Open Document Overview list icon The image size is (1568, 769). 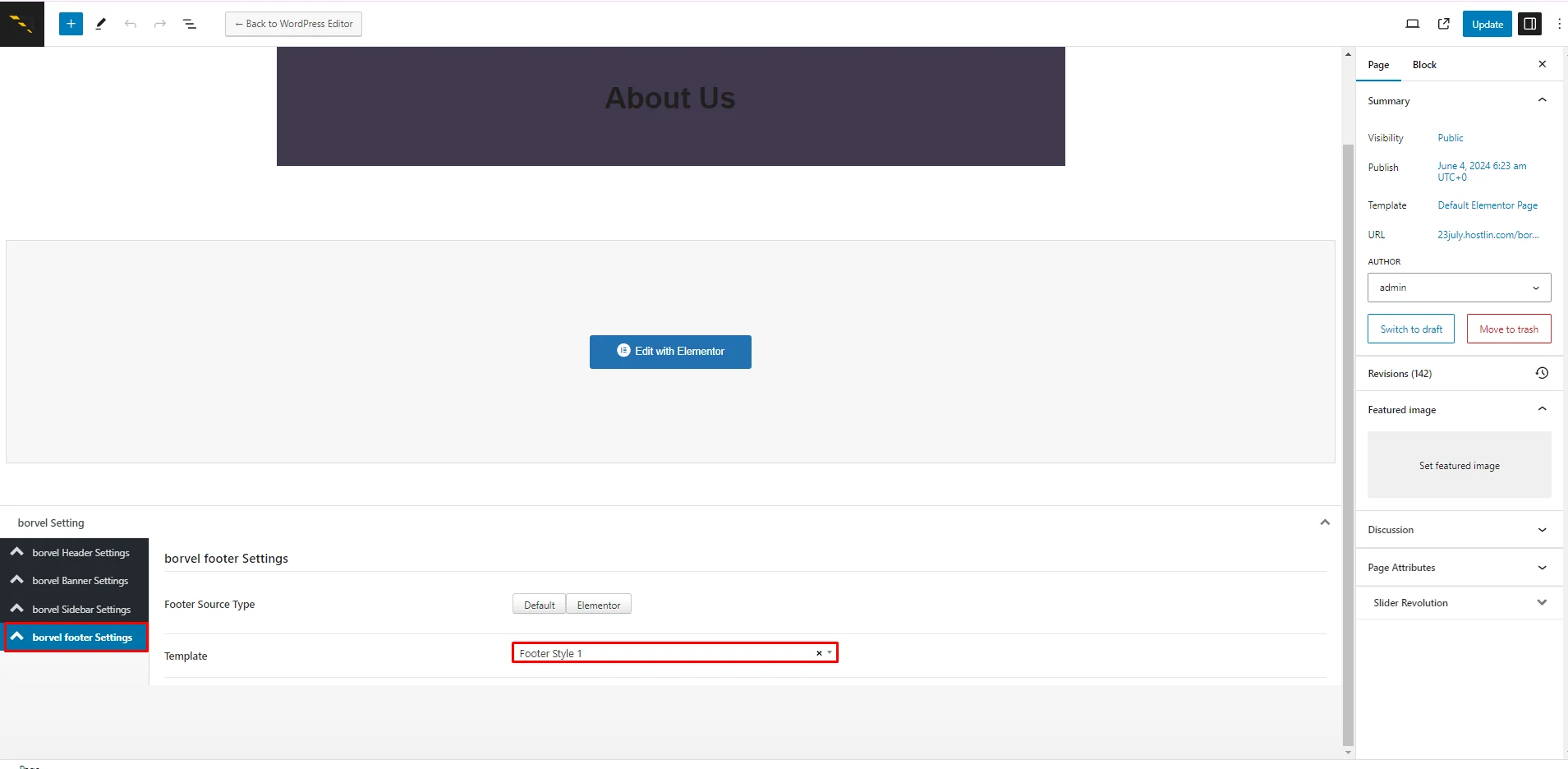tap(190, 24)
